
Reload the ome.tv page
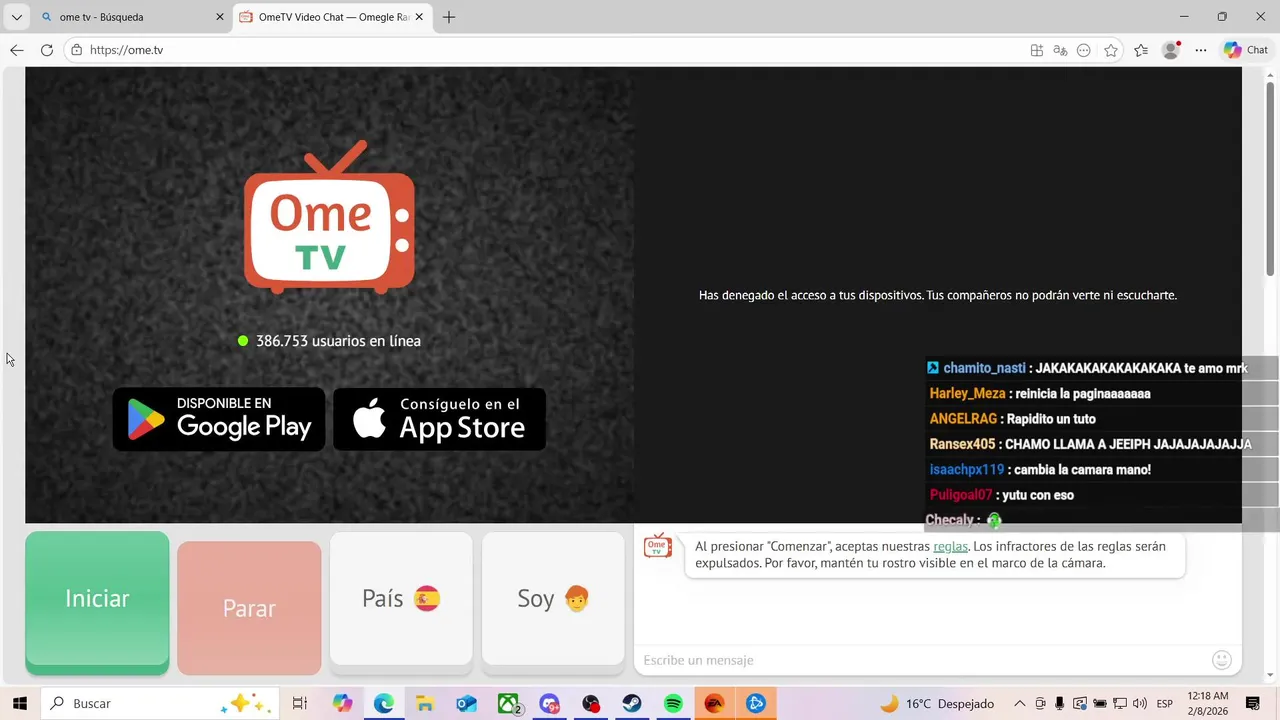coord(47,50)
